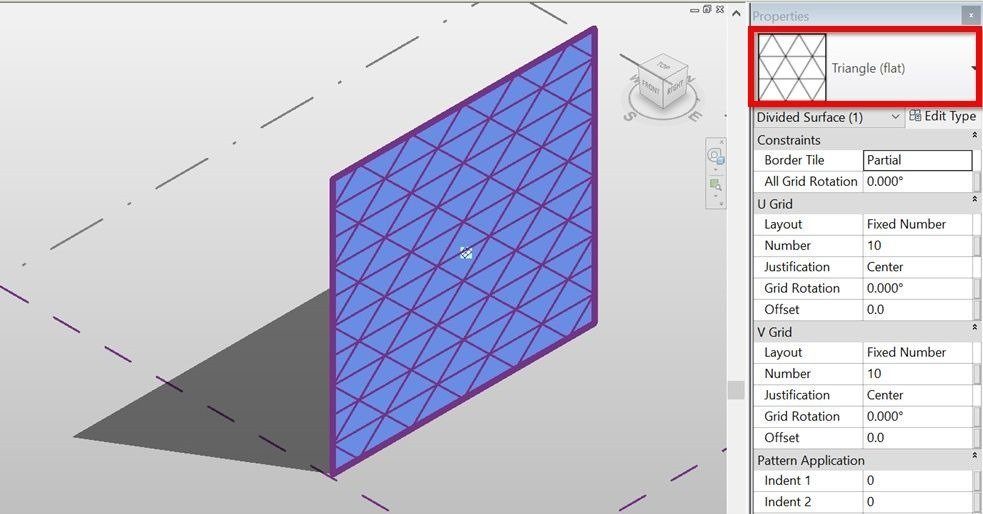
Task: Click the U Grid Offset value field
Action: click(918, 309)
